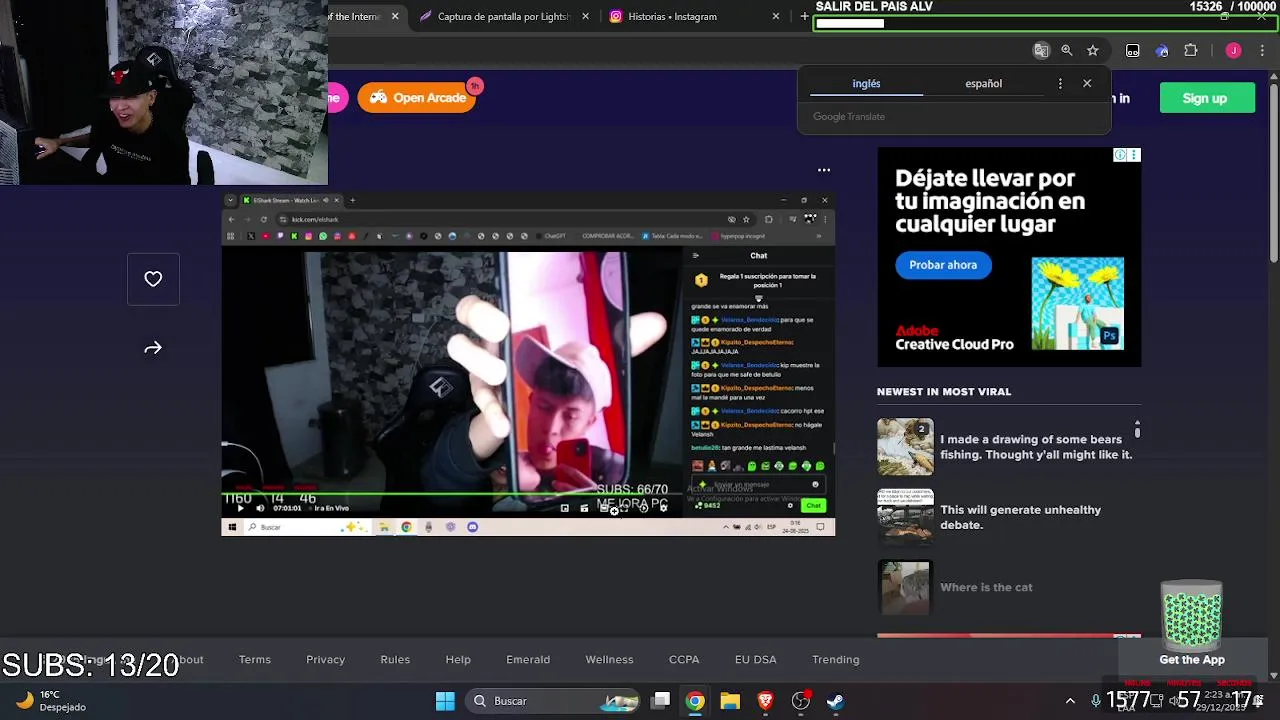Bookmark this page with the star icon

coord(1093,51)
